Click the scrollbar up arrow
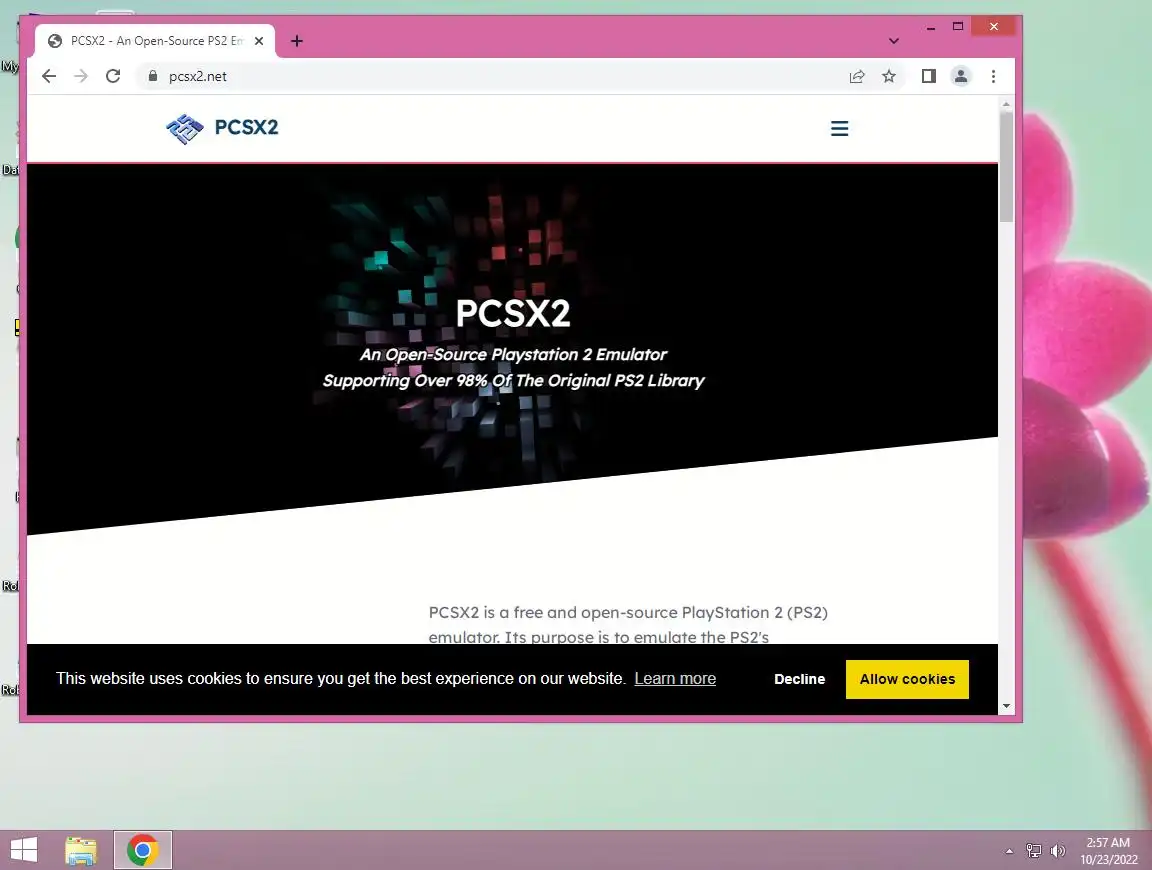The image size is (1152, 870). pyautogui.click(x=1007, y=104)
